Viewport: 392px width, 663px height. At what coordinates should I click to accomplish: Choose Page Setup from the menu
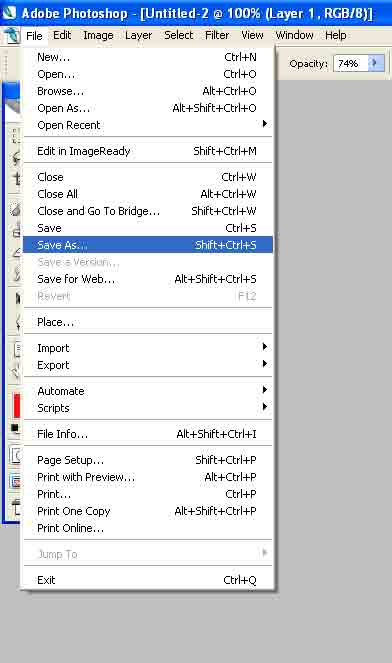pos(148,460)
